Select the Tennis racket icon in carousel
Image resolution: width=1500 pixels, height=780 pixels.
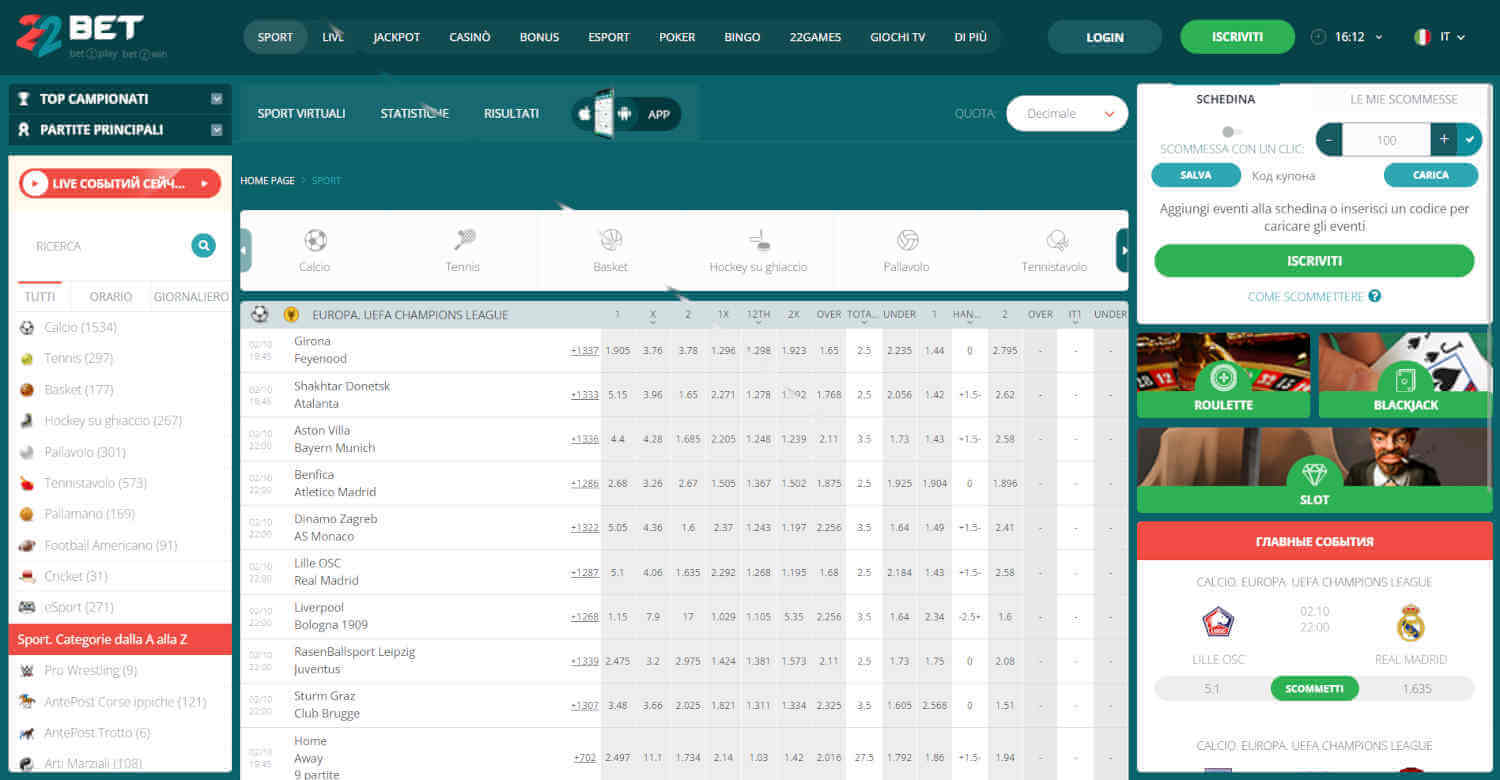coord(463,240)
